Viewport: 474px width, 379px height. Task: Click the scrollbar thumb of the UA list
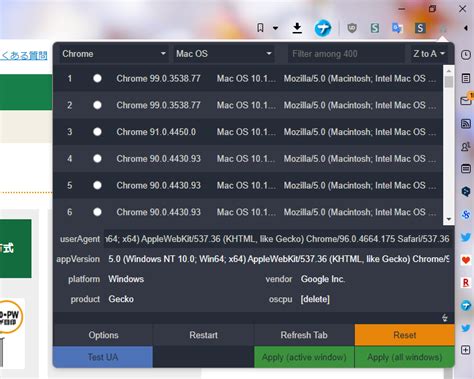[x=449, y=82]
